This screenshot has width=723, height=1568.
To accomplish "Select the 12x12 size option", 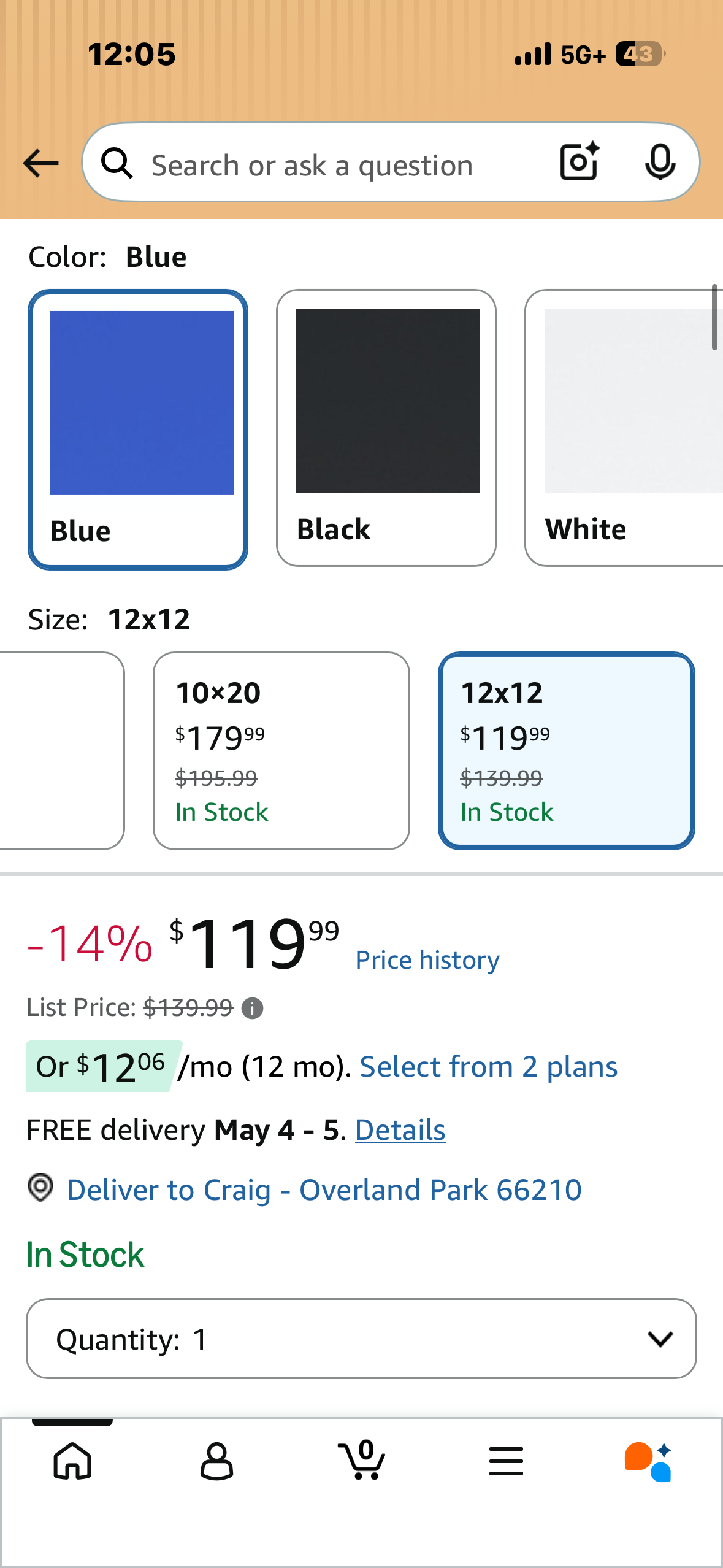I will pyautogui.click(x=566, y=750).
